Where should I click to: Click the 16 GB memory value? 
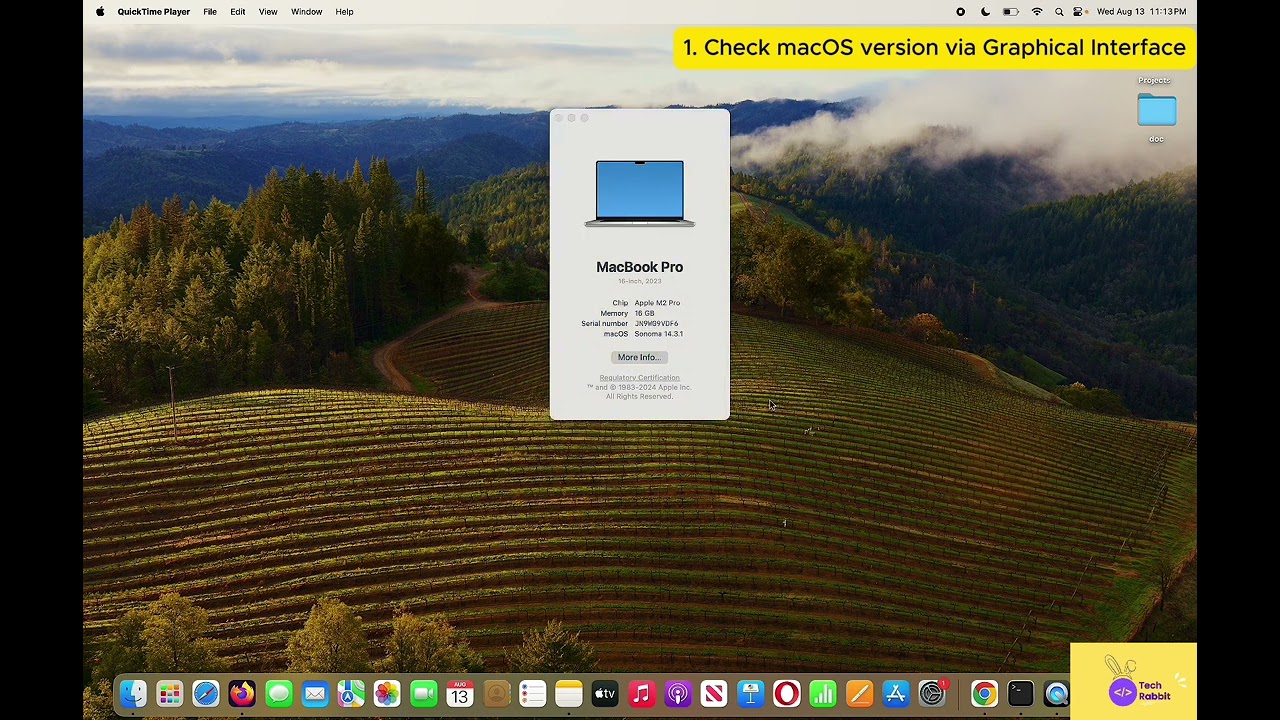pyautogui.click(x=644, y=313)
